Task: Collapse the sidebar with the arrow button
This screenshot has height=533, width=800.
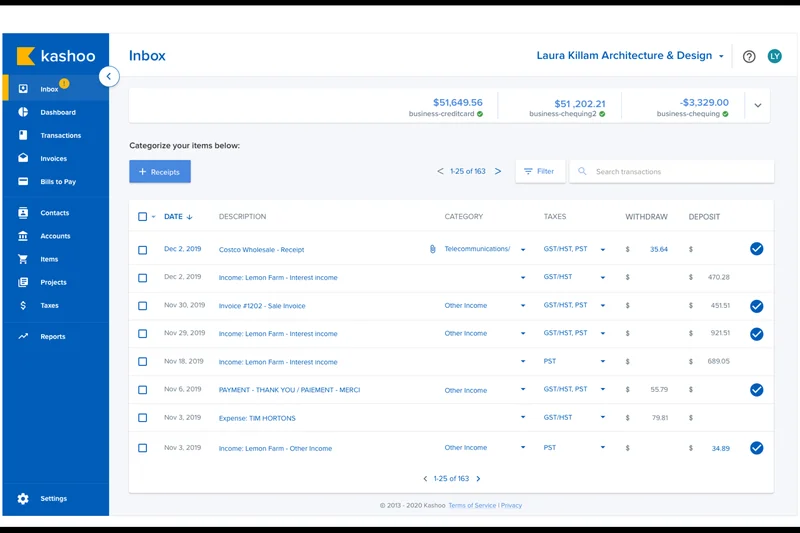Action: (x=109, y=77)
